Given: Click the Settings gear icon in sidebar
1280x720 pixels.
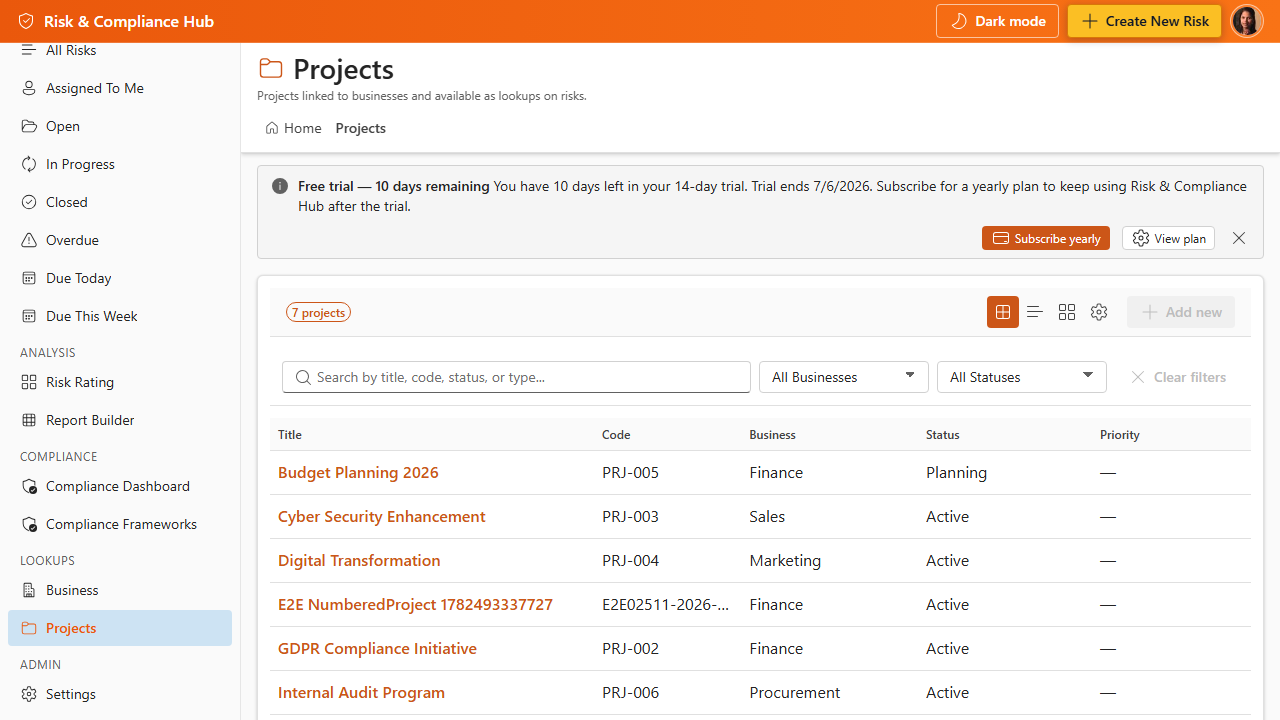Looking at the screenshot, I should coord(29,694).
